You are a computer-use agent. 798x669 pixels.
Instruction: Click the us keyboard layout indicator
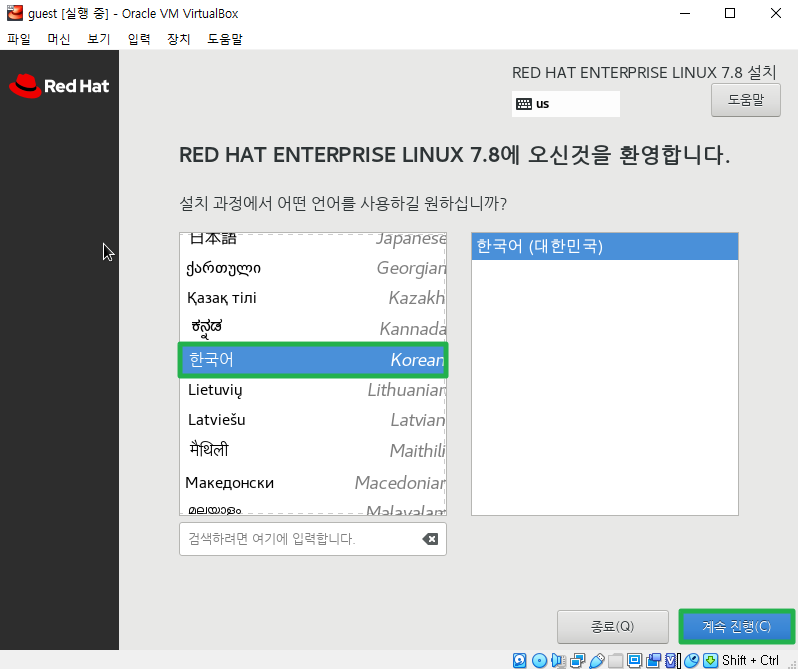pyautogui.click(x=565, y=104)
